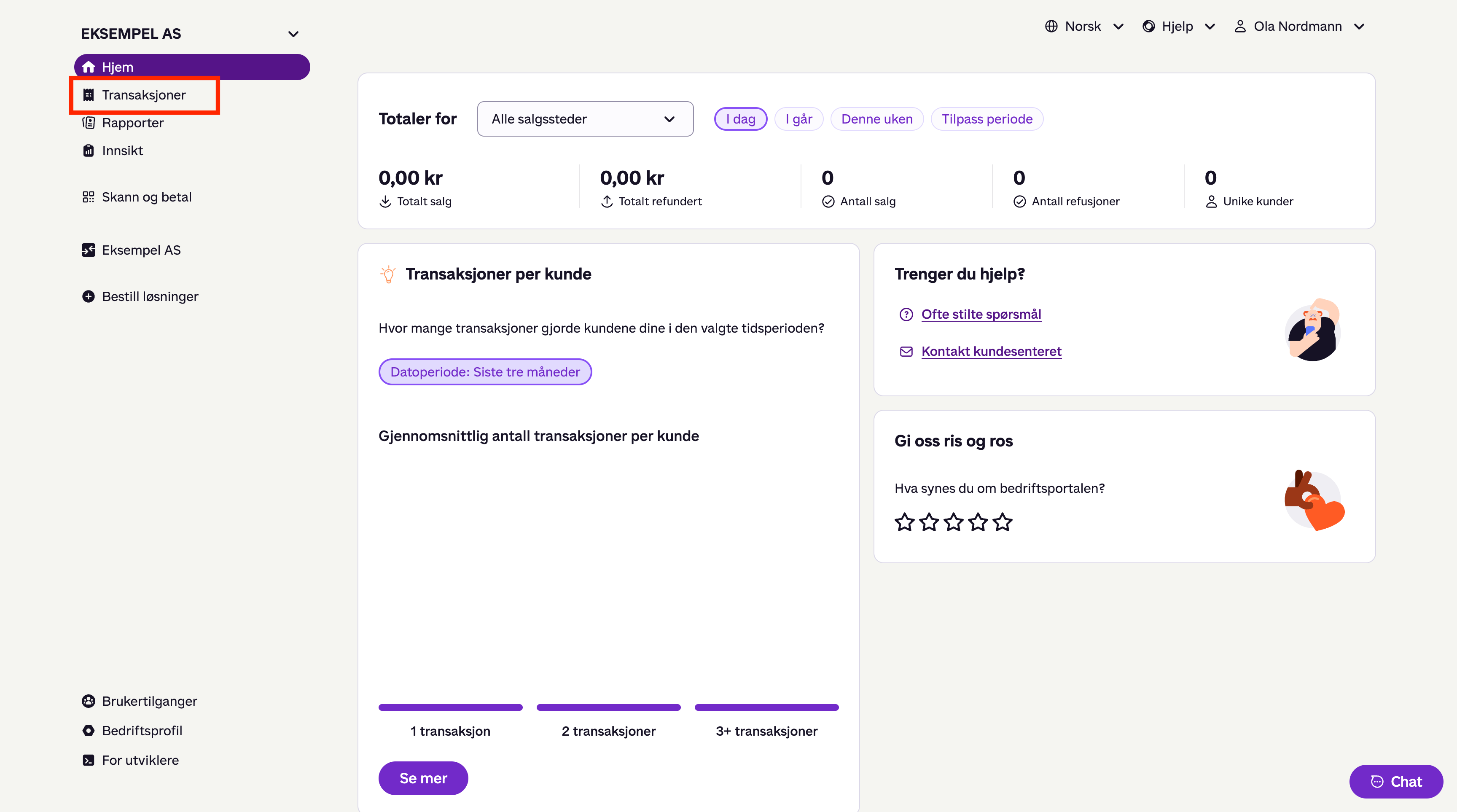
Task: Click the Unike kunder person icon
Action: pos(1212,202)
